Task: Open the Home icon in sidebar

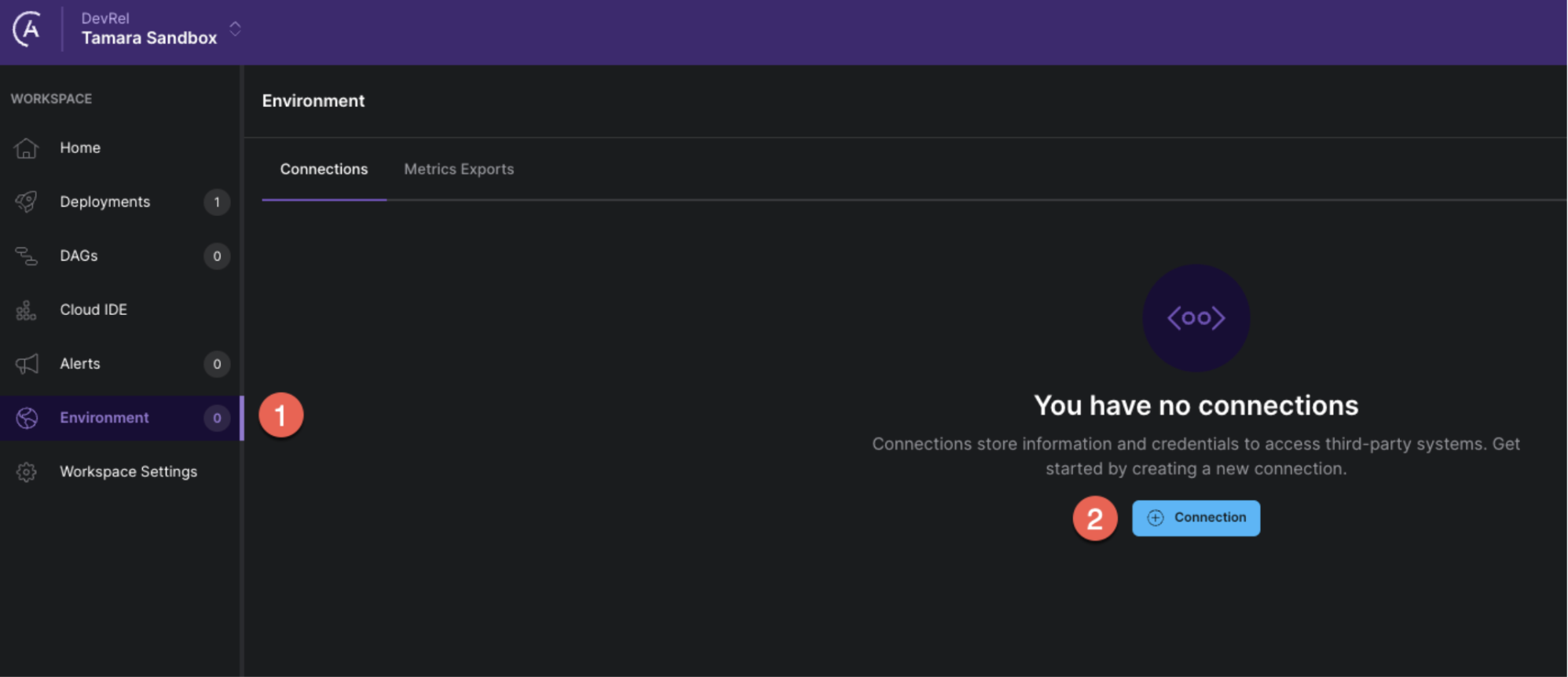Action: 27,148
